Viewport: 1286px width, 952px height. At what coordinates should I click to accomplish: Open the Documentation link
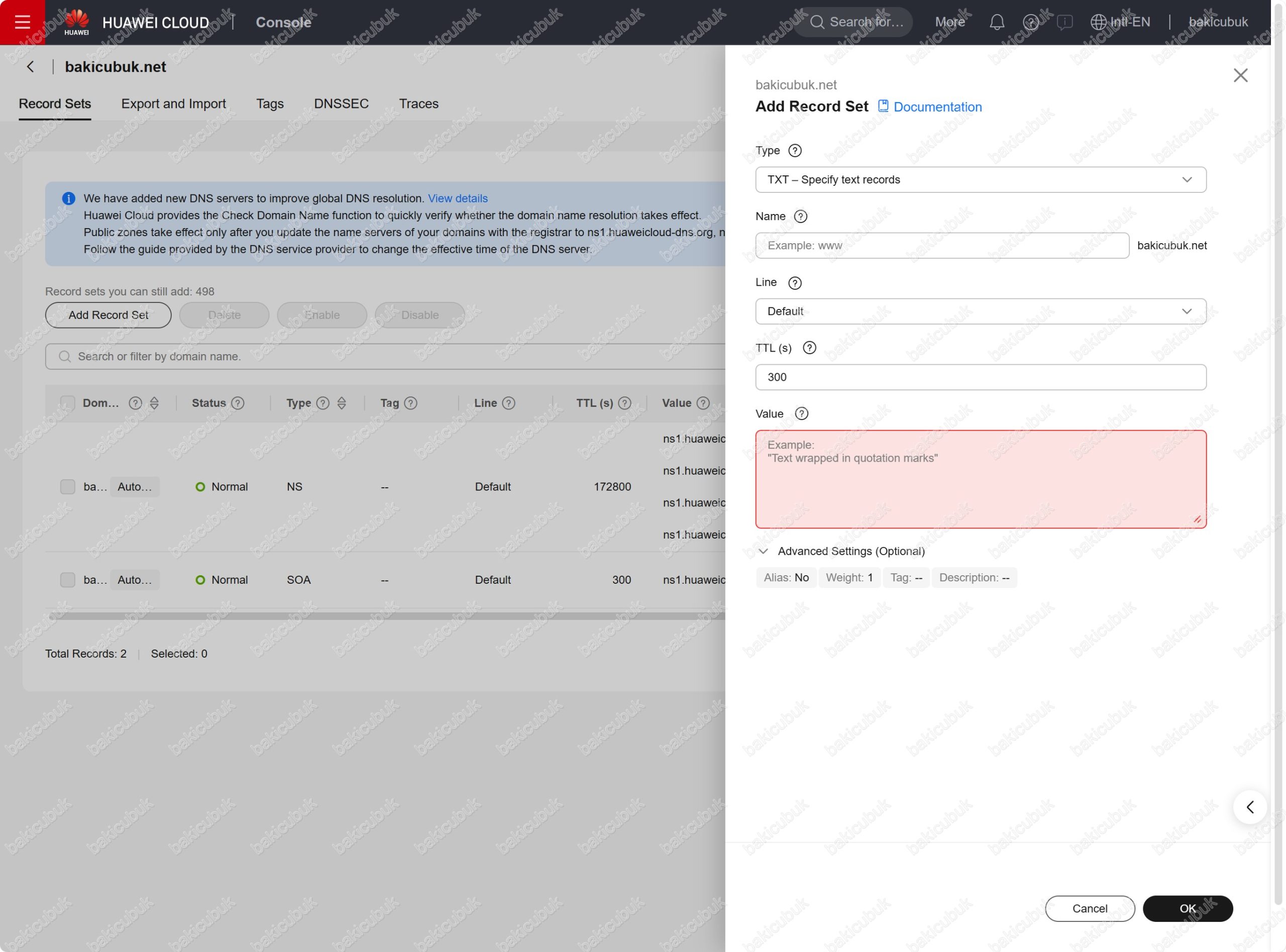tap(937, 107)
